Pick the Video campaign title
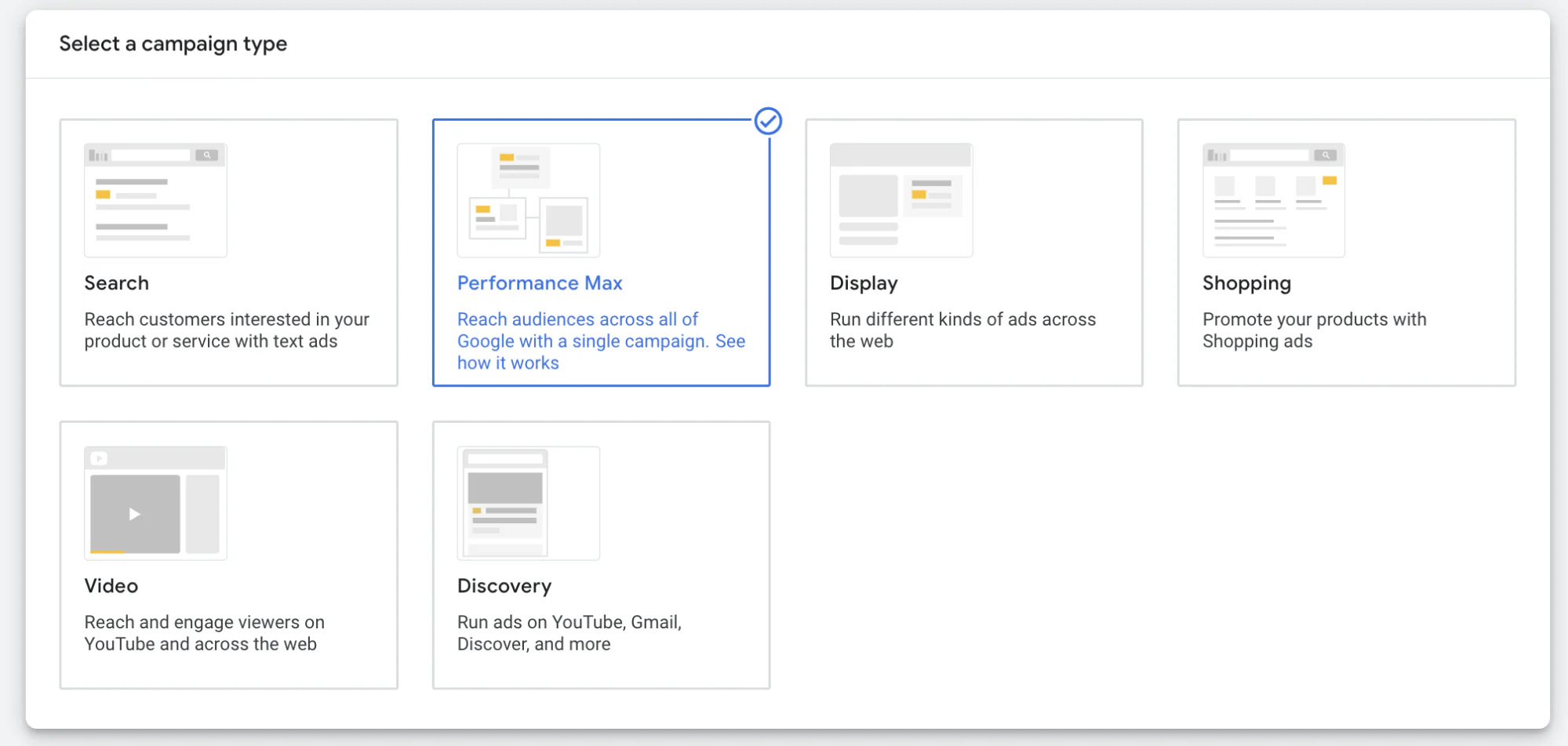This screenshot has height=746, width=1568. (x=111, y=586)
